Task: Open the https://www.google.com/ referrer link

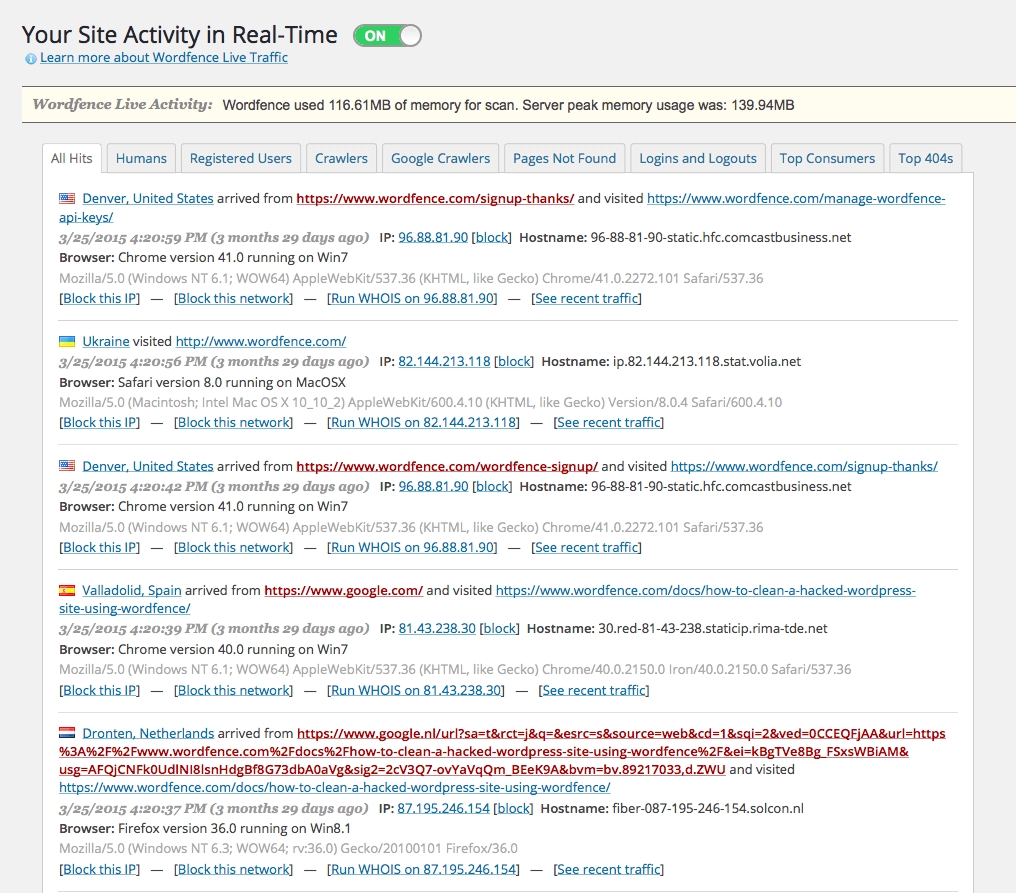Action: [343, 590]
